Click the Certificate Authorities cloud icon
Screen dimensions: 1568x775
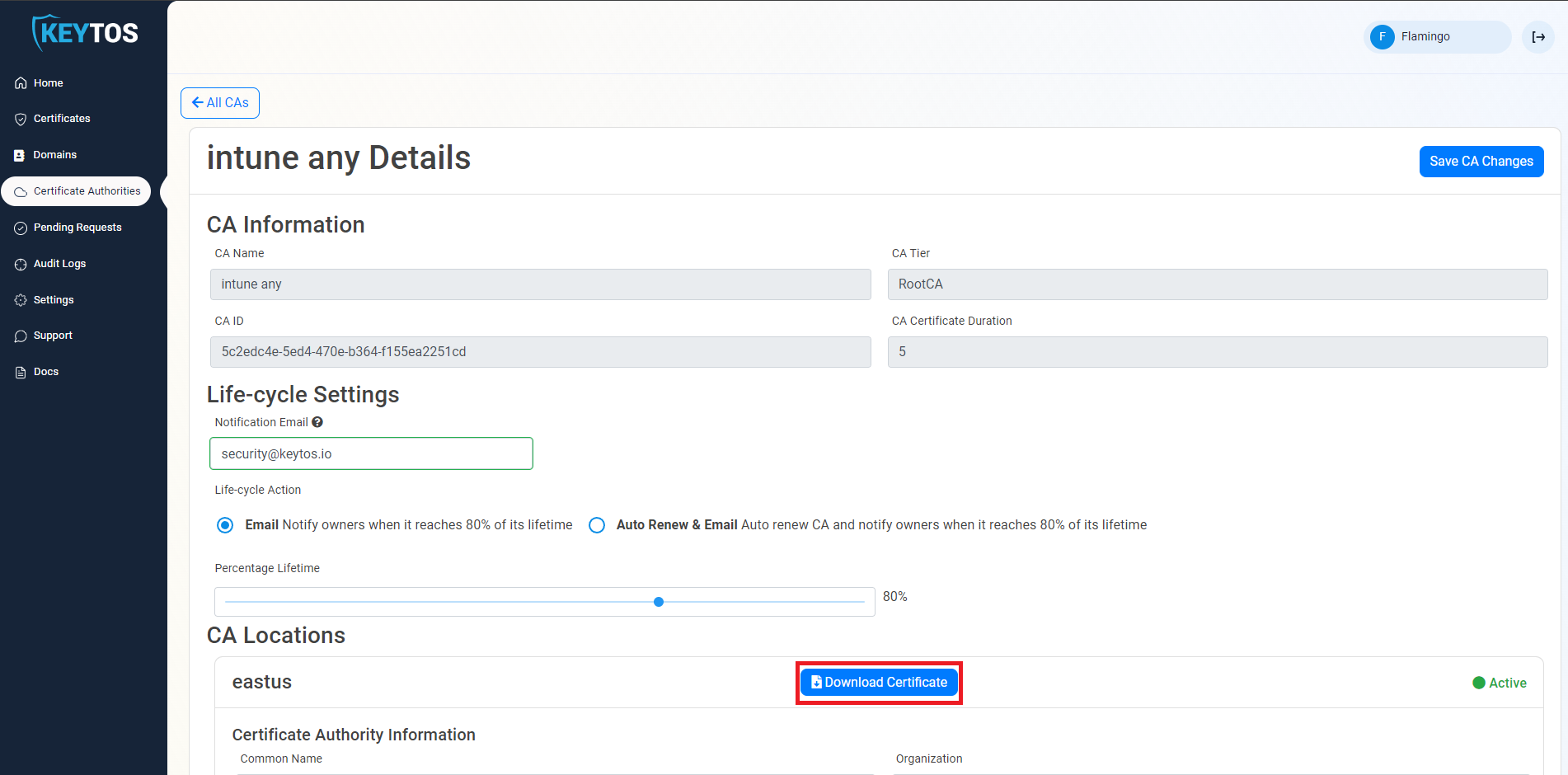coord(20,190)
